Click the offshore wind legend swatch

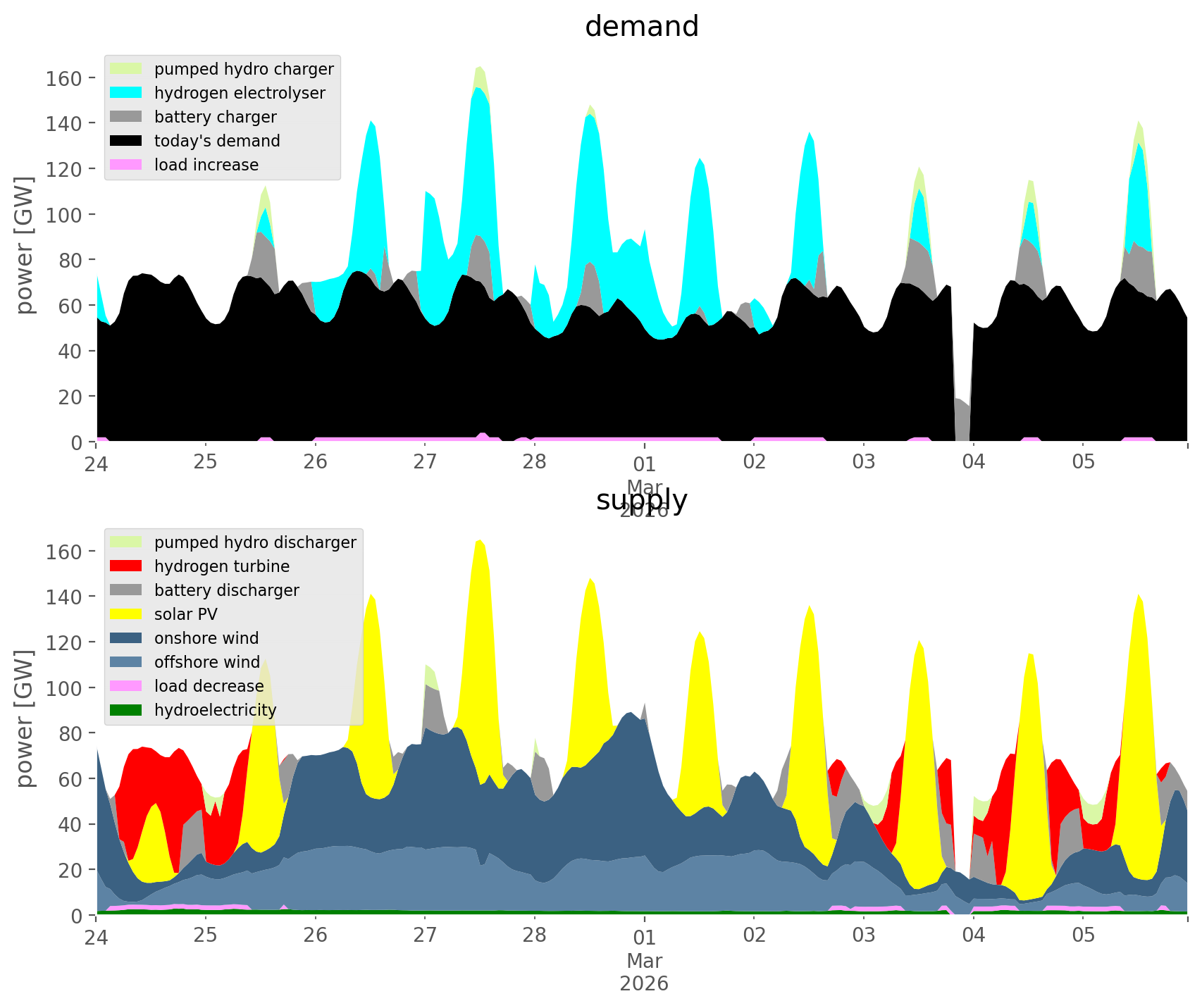point(126,662)
